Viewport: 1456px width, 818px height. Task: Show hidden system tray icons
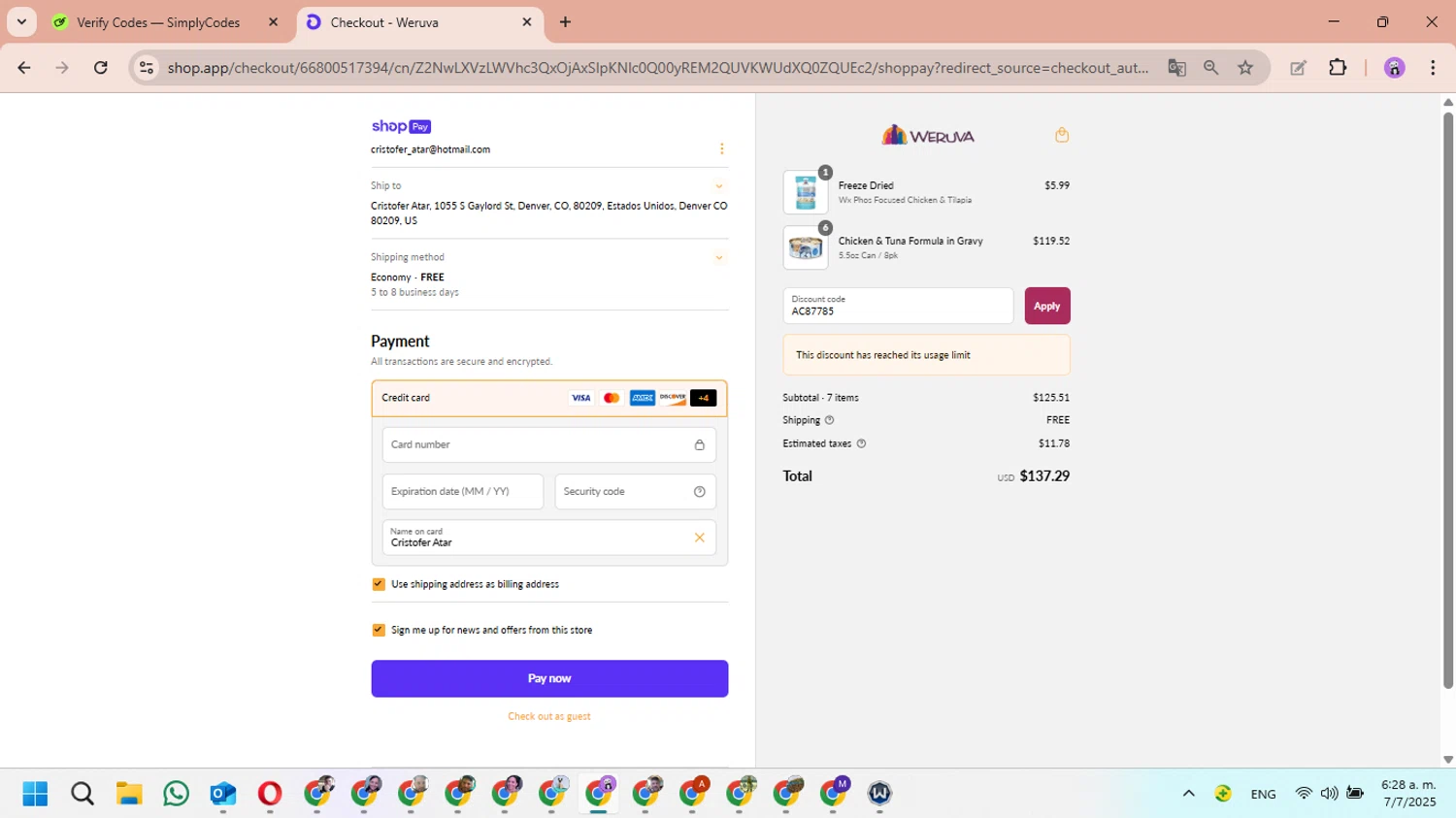coord(1188,794)
